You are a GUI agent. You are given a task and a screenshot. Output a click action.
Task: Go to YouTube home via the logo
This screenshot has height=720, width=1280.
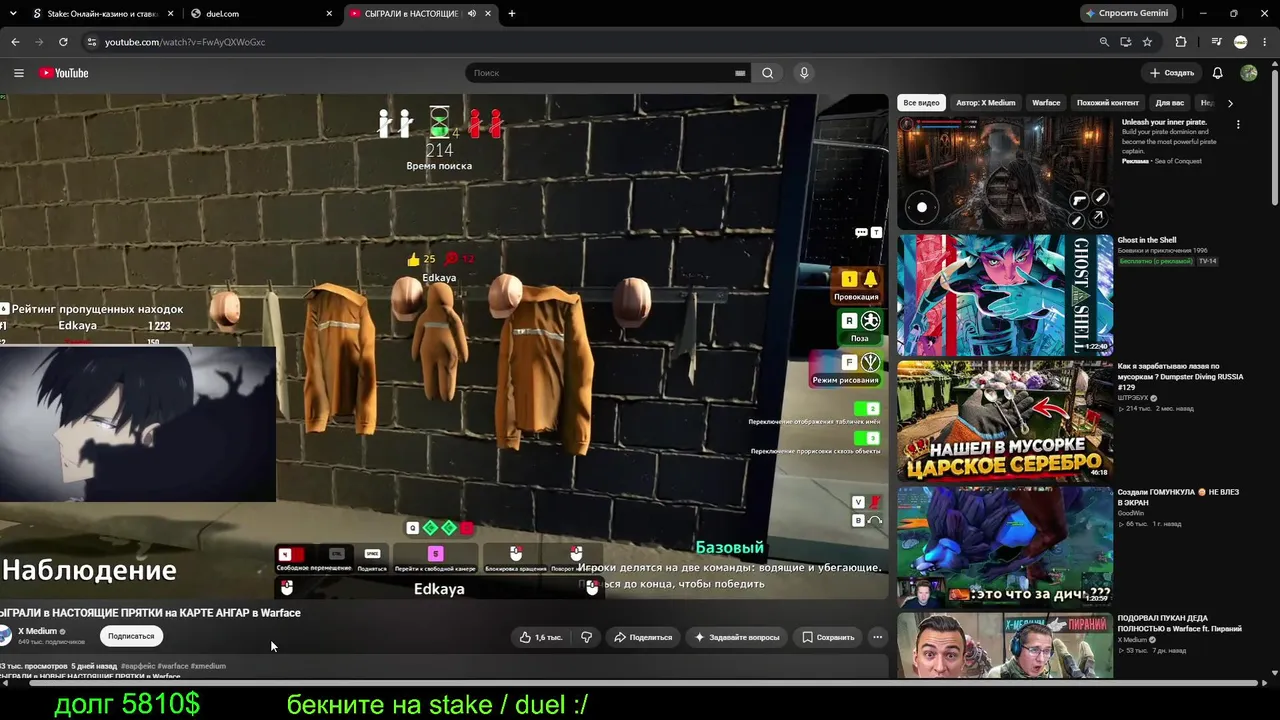[x=64, y=73]
